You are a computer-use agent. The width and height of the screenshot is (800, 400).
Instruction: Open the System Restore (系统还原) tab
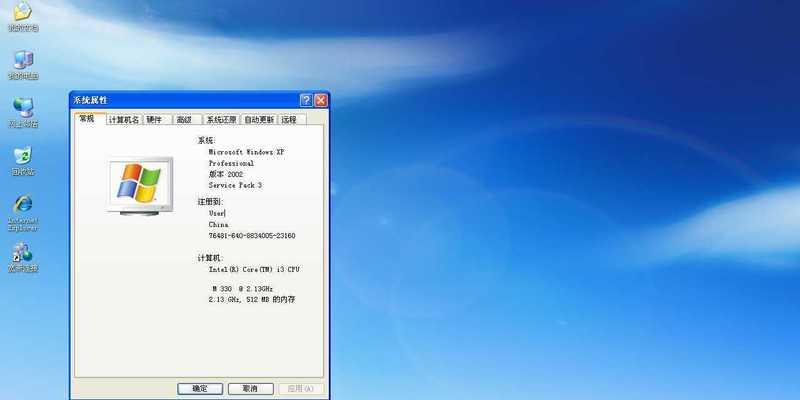pos(221,120)
